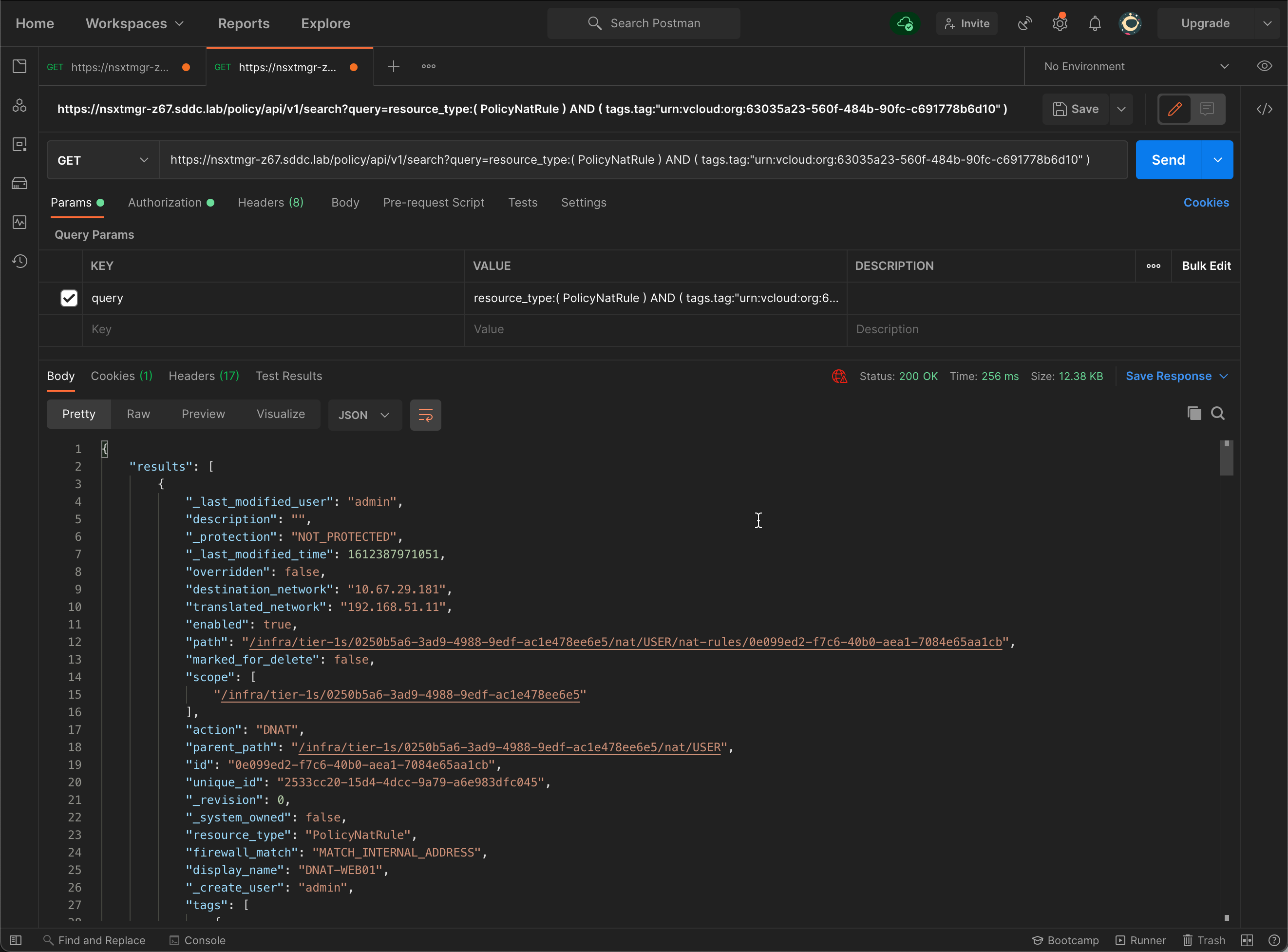Open the APIs sidebar icon
The height and width of the screenshot is (952, 1288).
[19, 105]
